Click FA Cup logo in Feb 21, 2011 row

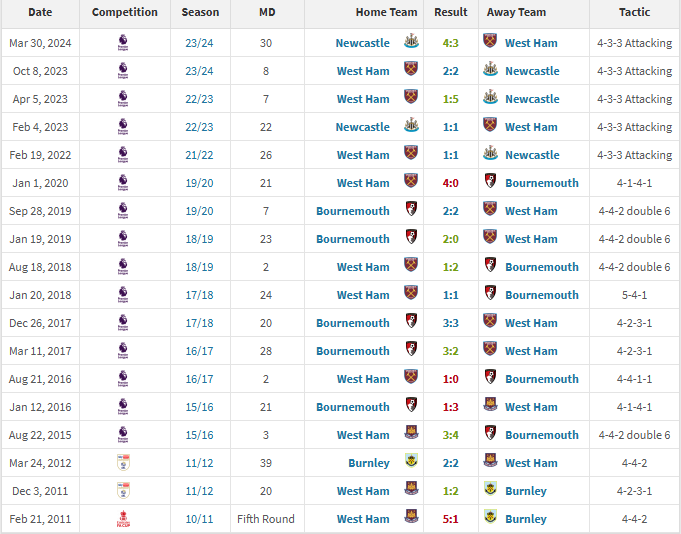tap(124, 518)
